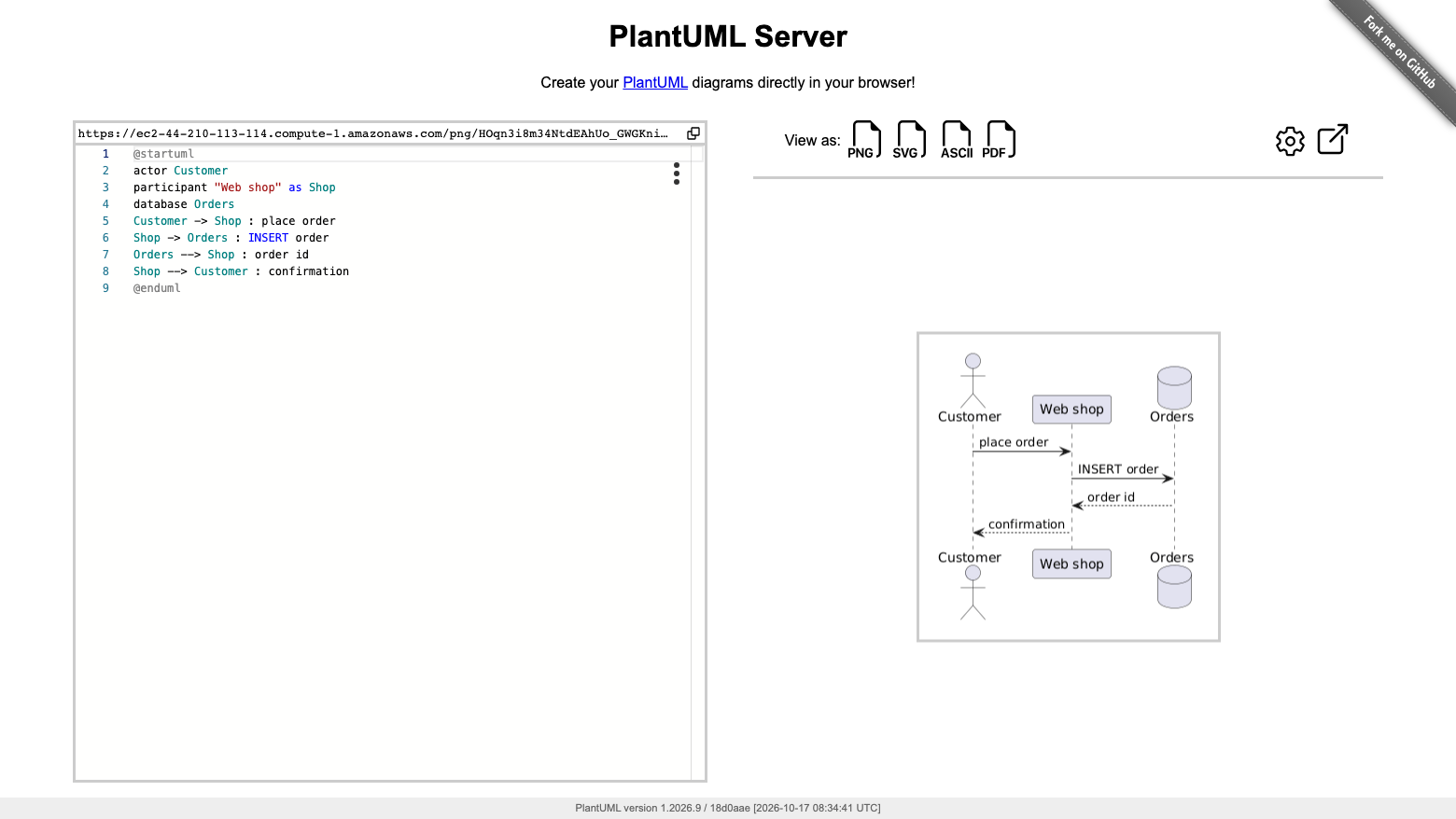Click the "place order" arrow label in diagram

click(1014, 442)
